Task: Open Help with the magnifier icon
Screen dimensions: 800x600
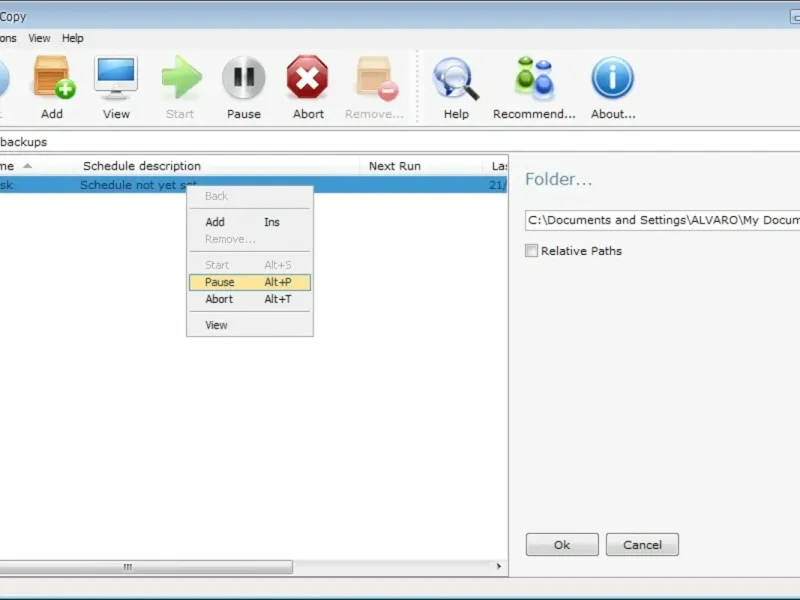Action: tap(456, 87)
